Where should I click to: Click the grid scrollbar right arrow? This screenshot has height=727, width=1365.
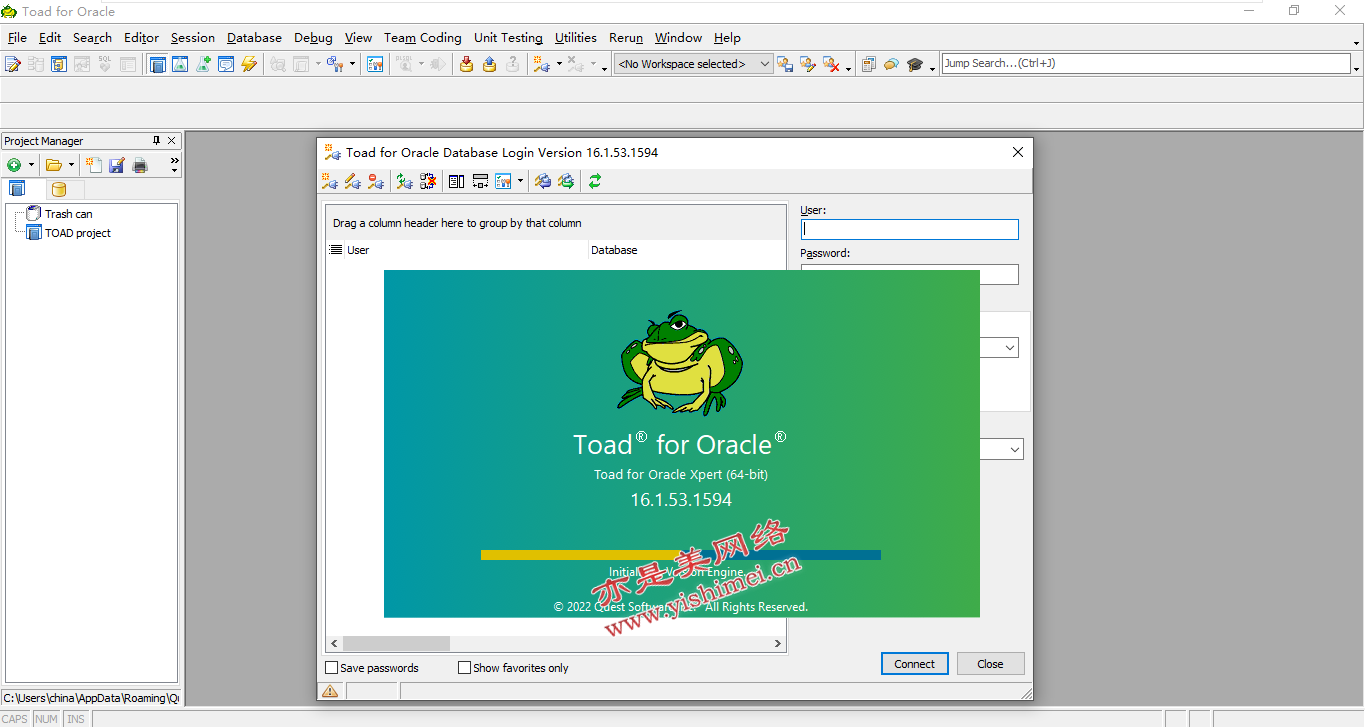pos(778,644)
